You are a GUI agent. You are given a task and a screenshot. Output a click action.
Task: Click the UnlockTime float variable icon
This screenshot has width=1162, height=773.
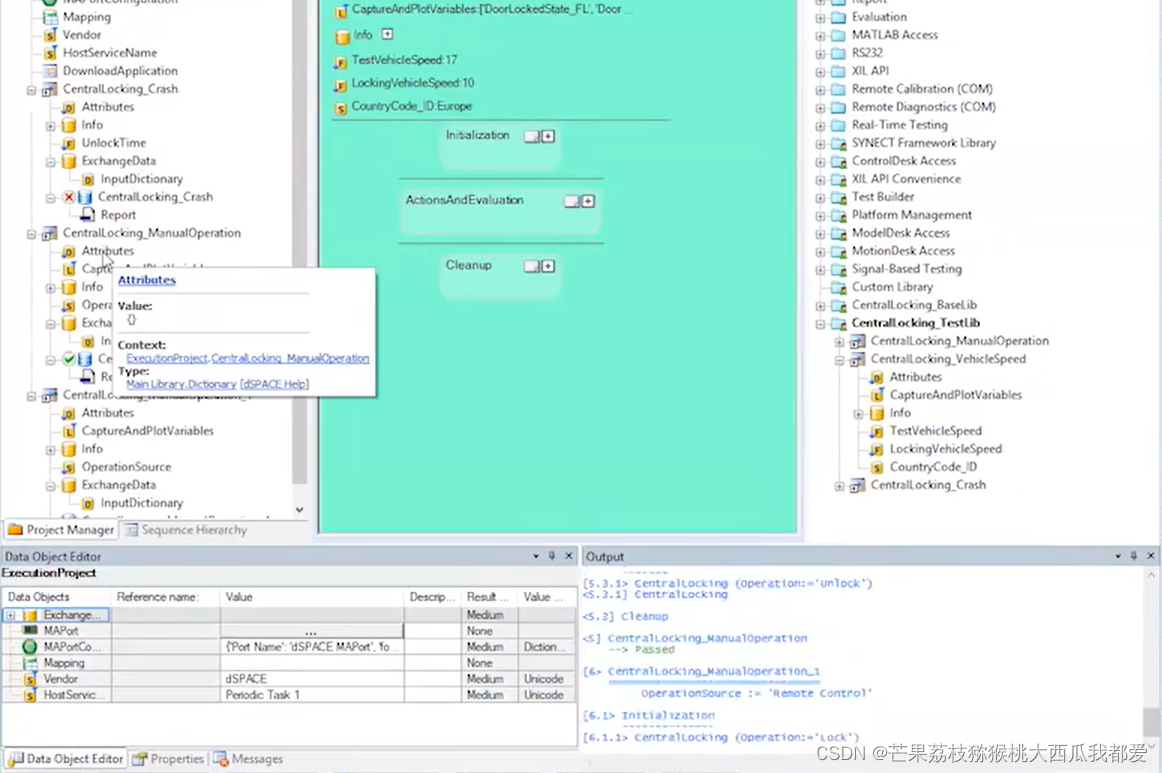(x=69, y=143)
